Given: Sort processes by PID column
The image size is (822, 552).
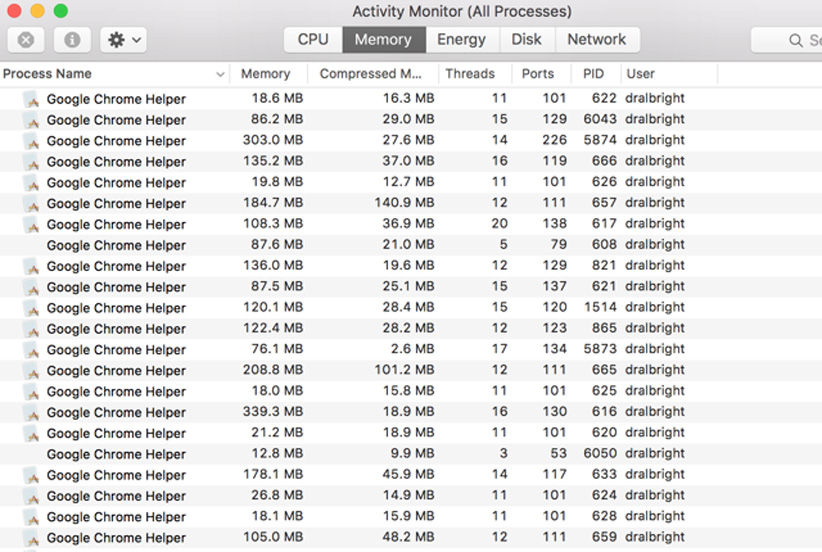Looking at the screenshot, I should [593, 74].
